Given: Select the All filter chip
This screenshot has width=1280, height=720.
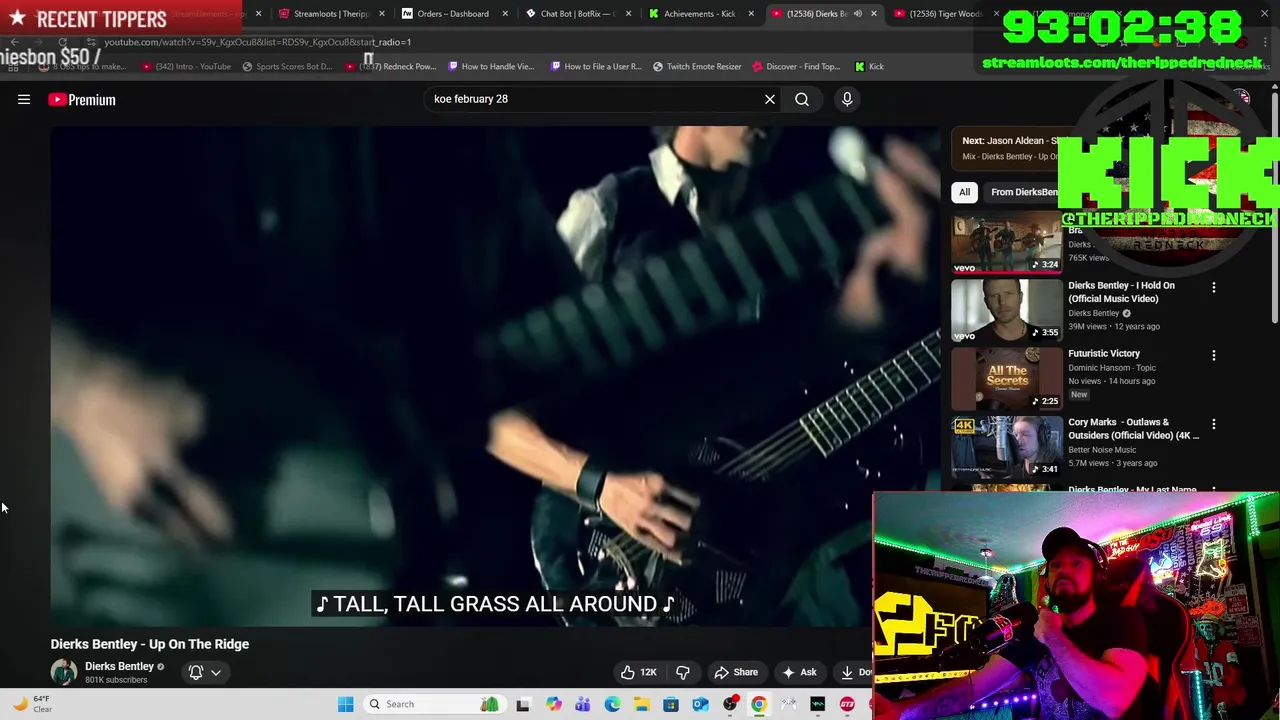Looking at the screenshot, I should click(964, 192).
